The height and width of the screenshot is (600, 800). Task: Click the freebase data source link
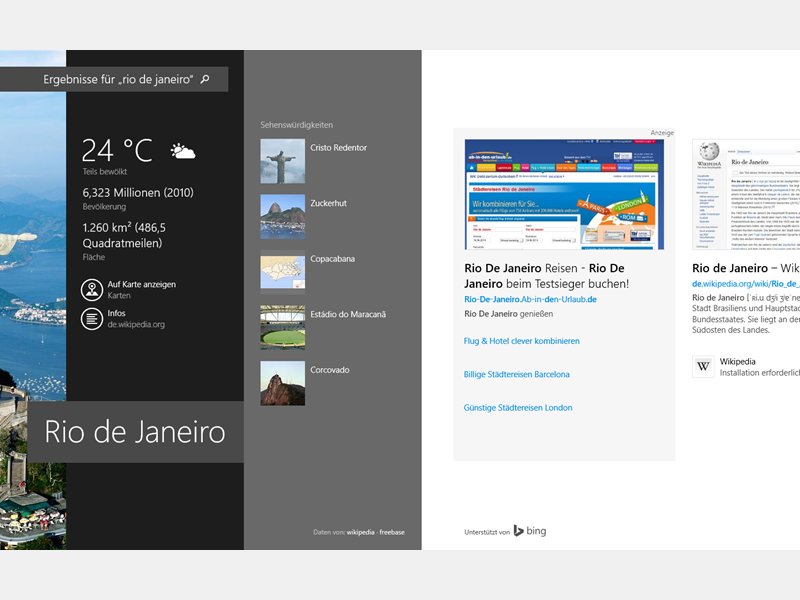(x=392, y=532)
